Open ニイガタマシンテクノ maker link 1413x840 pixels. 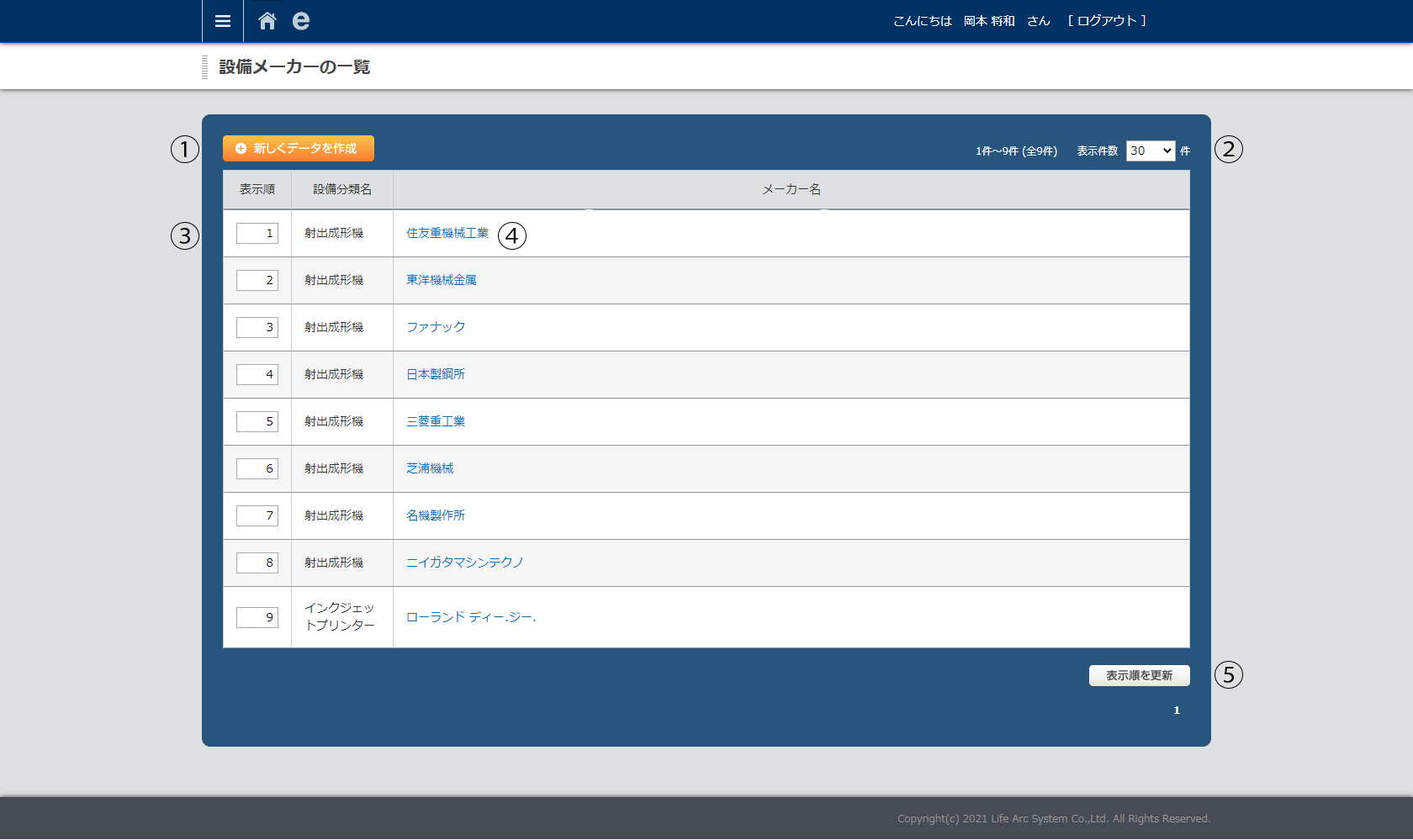[464, 563]
